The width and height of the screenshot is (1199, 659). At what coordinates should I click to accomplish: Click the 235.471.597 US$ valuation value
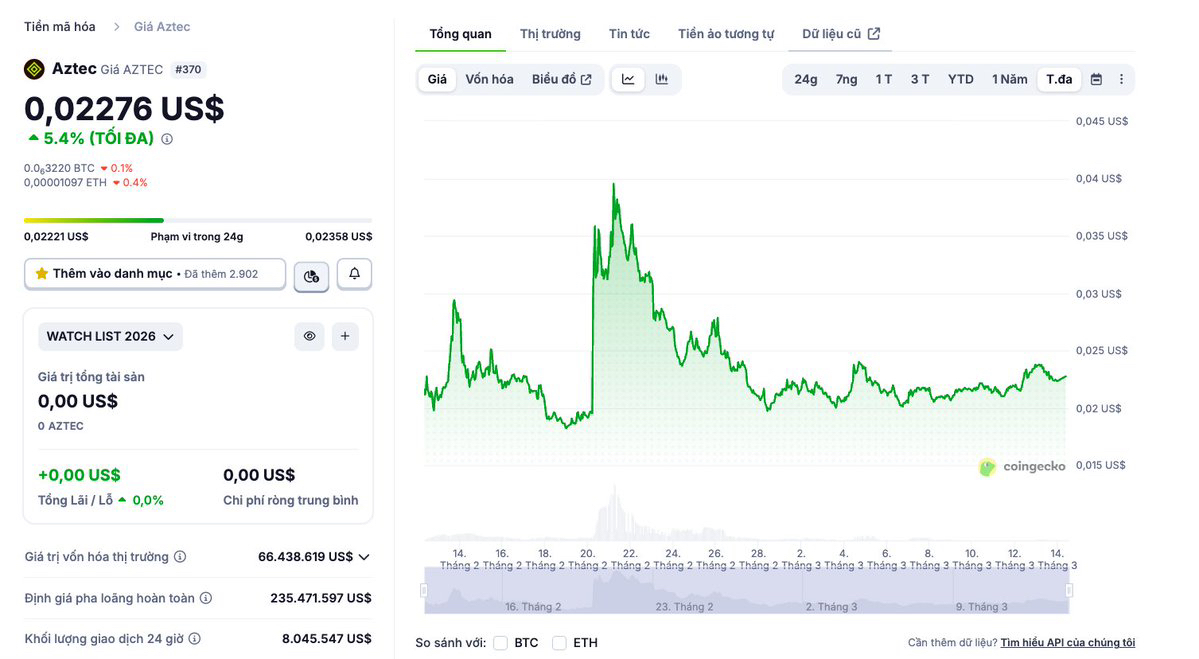pos(320,598)
